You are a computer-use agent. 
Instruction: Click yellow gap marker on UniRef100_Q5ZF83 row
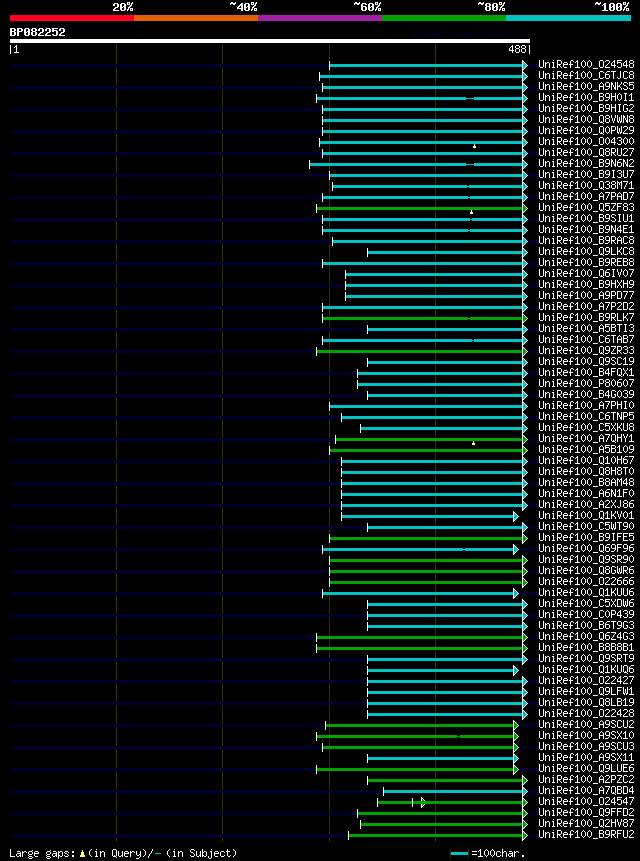471,212
